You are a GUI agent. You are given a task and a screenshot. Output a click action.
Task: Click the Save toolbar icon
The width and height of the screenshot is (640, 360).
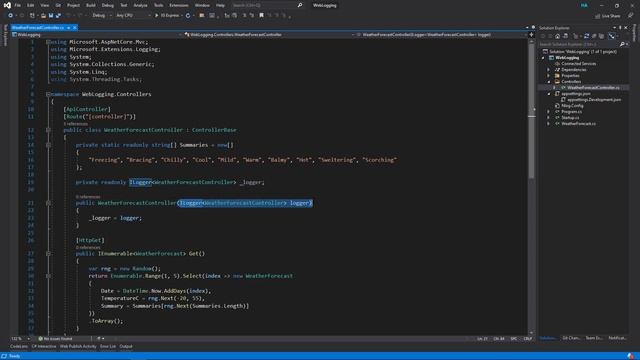pos(51,16)
